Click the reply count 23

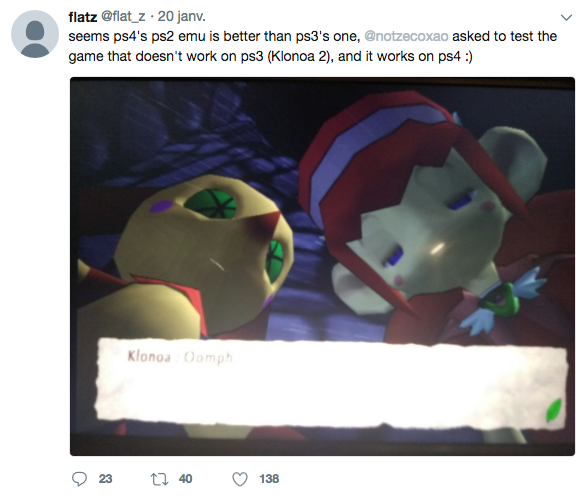(105, 479)
